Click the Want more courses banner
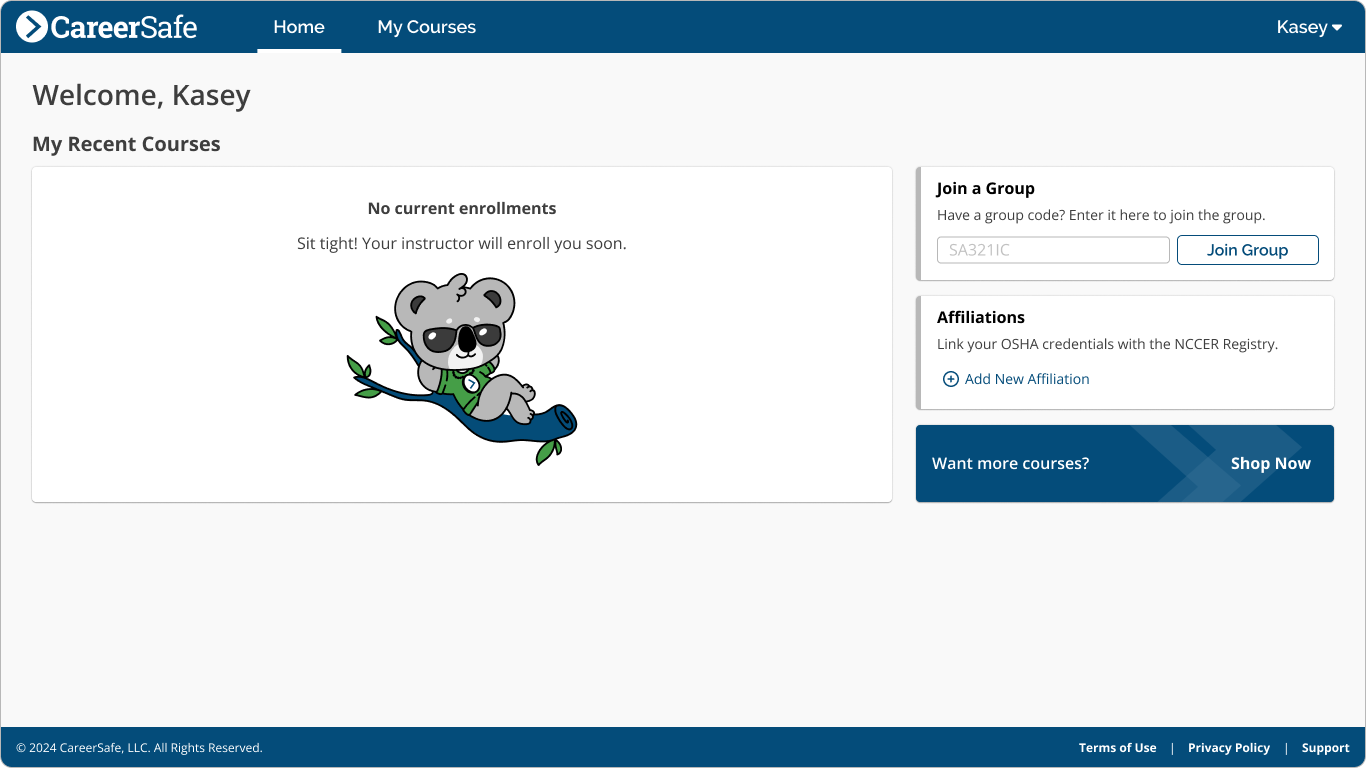1366x768 pixels. click(x=1011, y=463)
